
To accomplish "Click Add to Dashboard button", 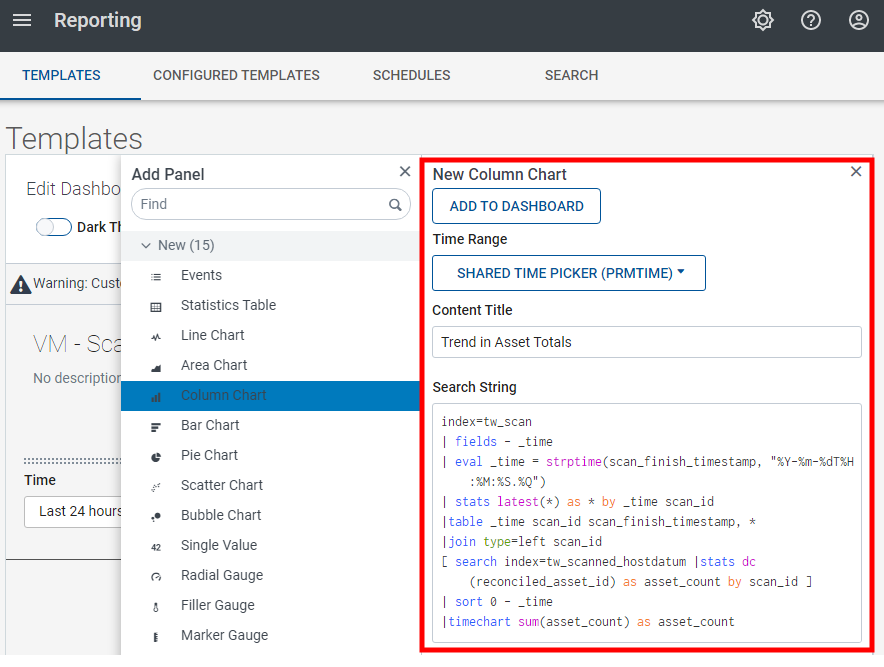I will click(516, 206).
